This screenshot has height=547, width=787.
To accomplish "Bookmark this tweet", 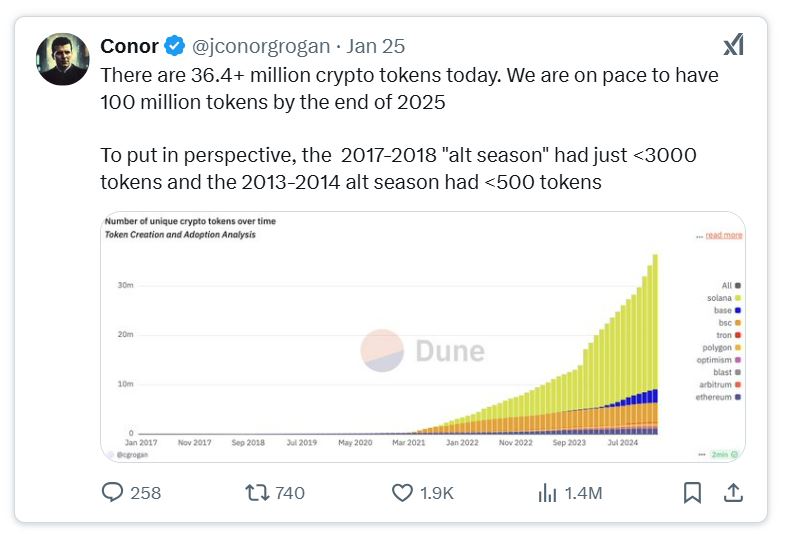I will click(691, 492).
